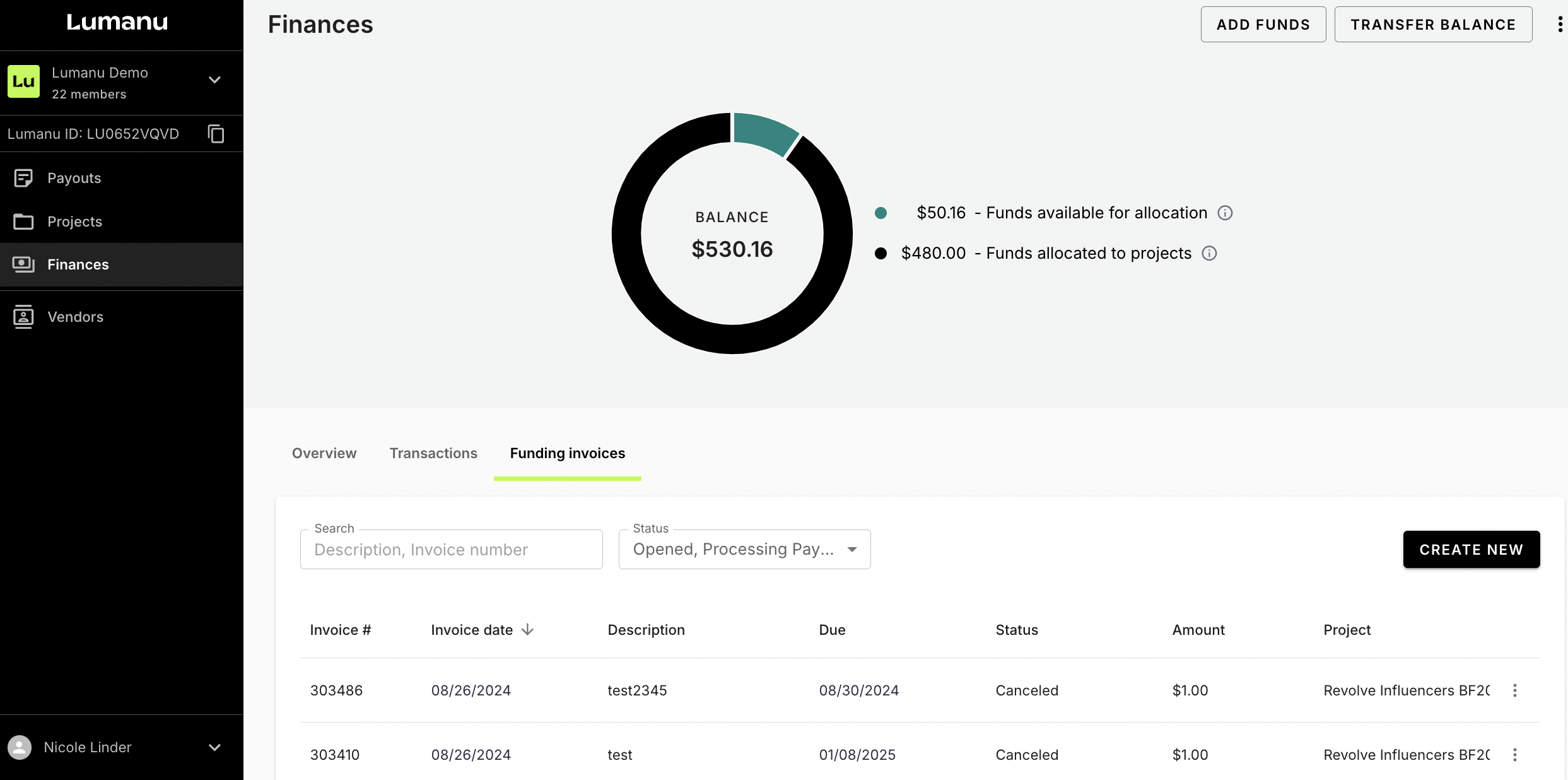This screenshot has height=780, width=1568.
Task: Copy the Lumanu ID to clipboard
Action: click(216, 134)
